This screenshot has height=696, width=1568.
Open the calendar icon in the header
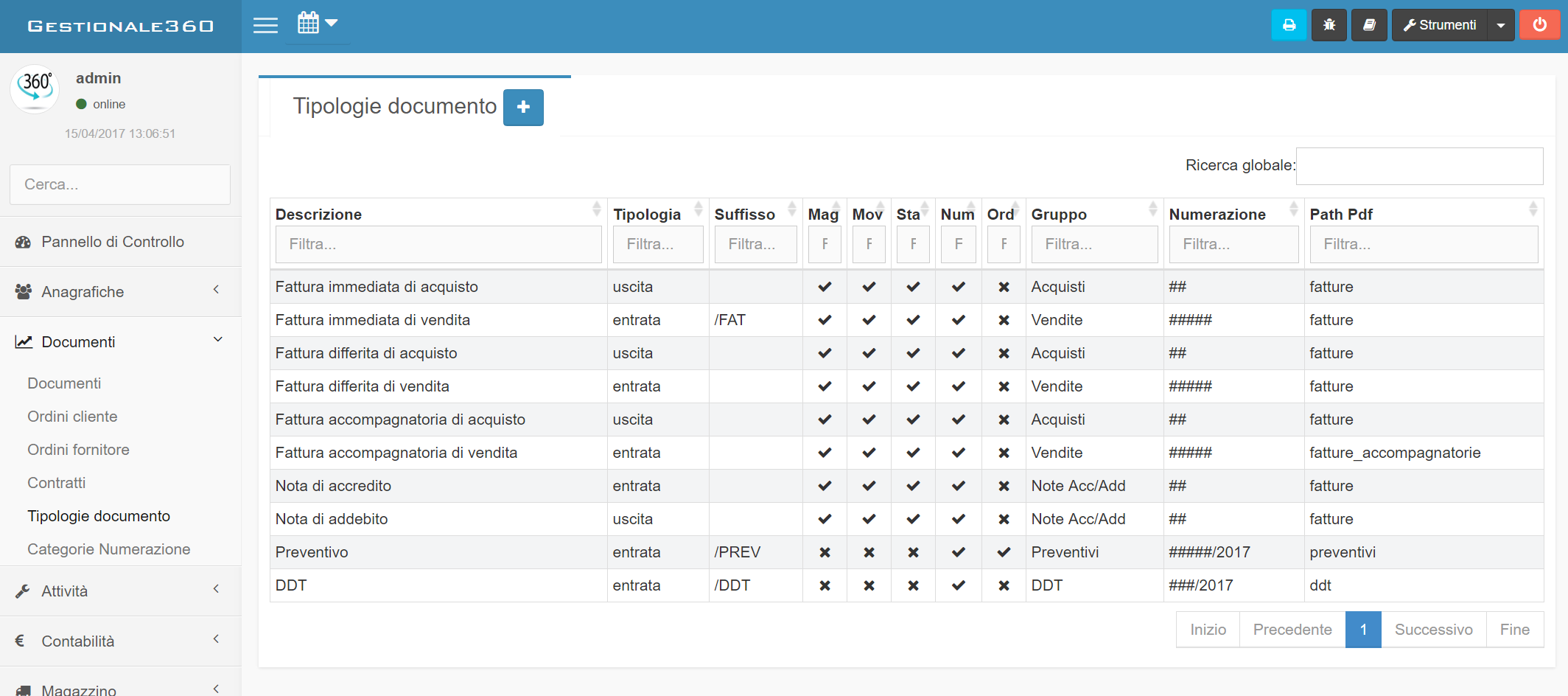click(310, 22)
